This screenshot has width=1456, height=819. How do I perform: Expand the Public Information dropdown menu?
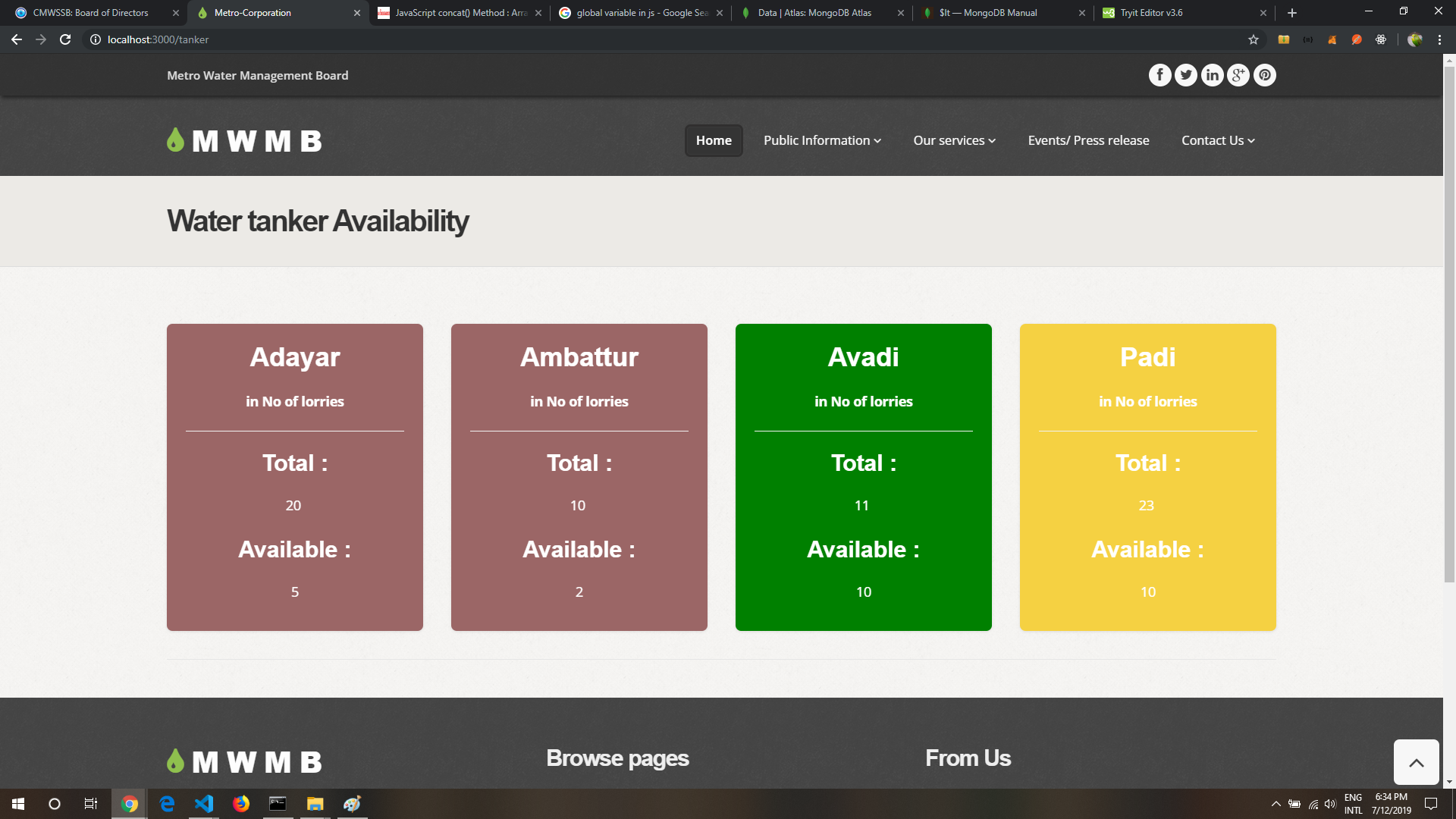[822, 140]
